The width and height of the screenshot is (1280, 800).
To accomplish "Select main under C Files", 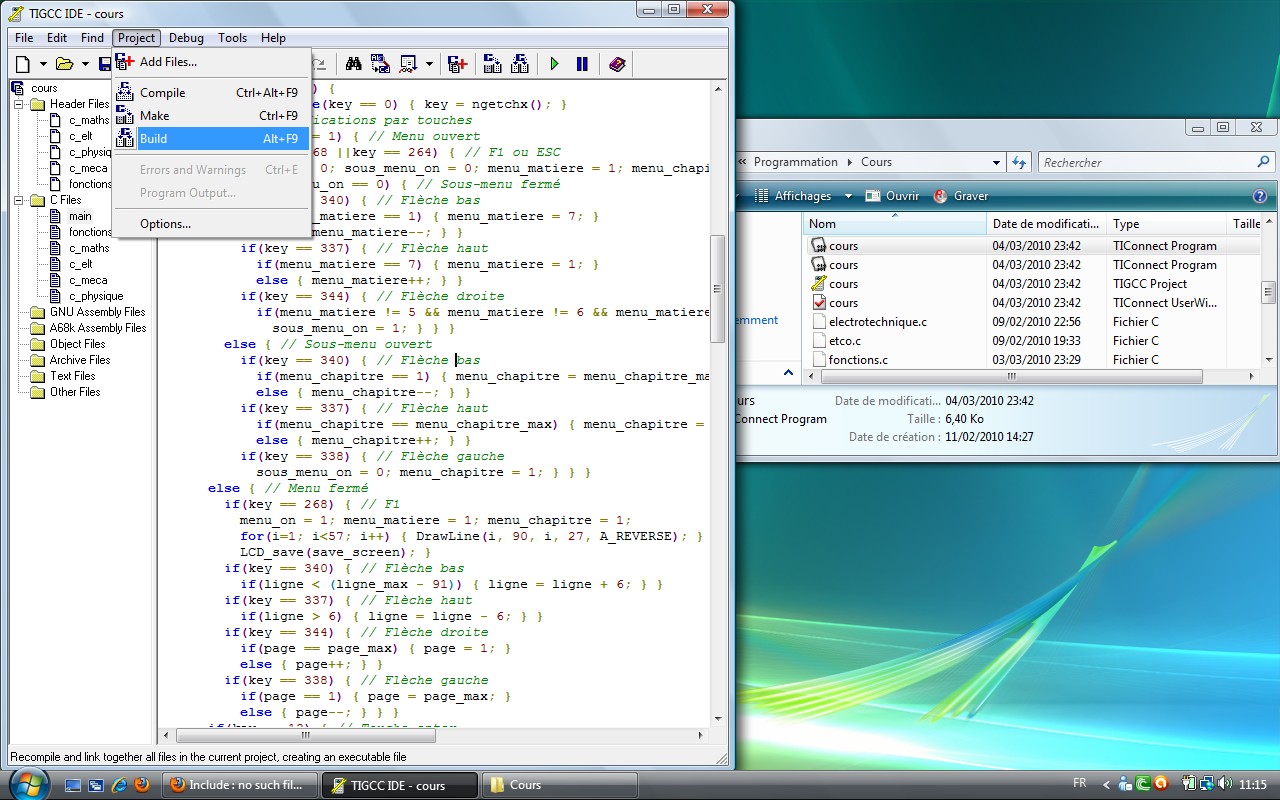I will (80, 216).
